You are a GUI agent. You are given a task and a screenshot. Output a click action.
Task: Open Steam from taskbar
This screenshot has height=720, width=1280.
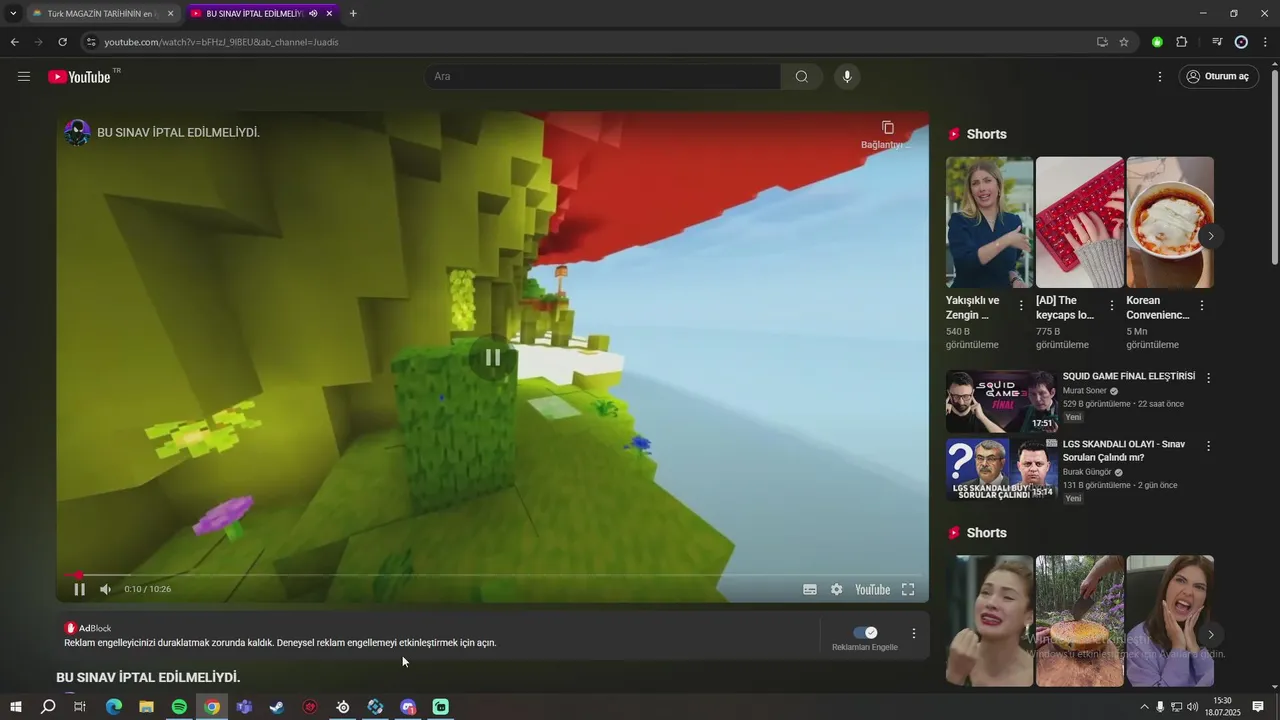click(277, 707)
